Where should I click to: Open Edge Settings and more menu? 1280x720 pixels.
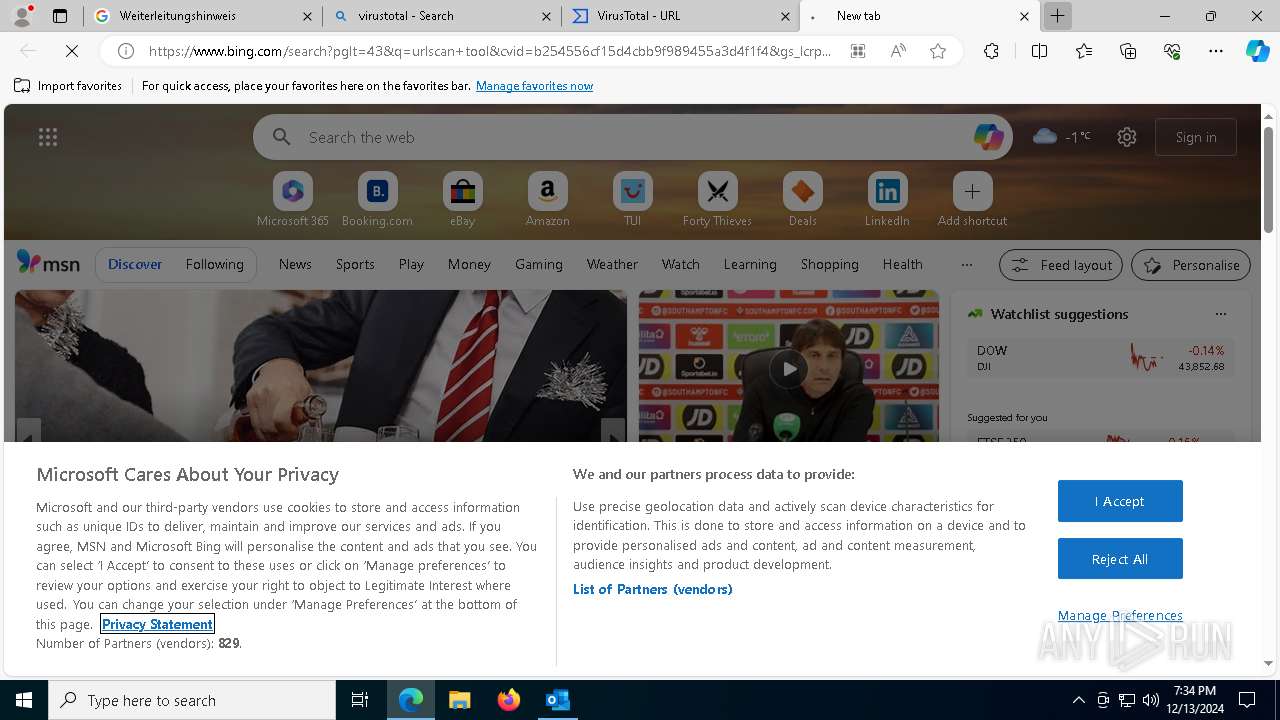[x=1216, y=51]
